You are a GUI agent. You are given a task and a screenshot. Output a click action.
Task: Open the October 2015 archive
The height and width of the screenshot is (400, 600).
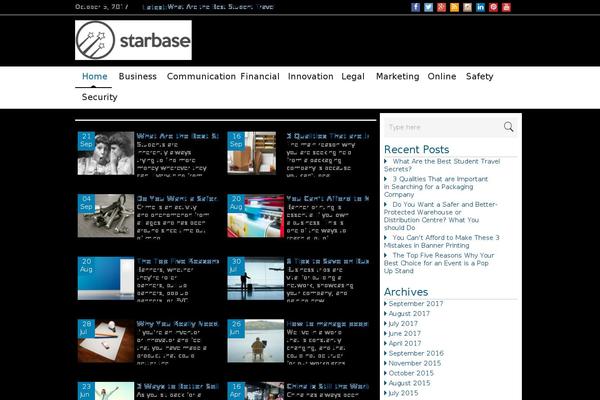(411, 373)
